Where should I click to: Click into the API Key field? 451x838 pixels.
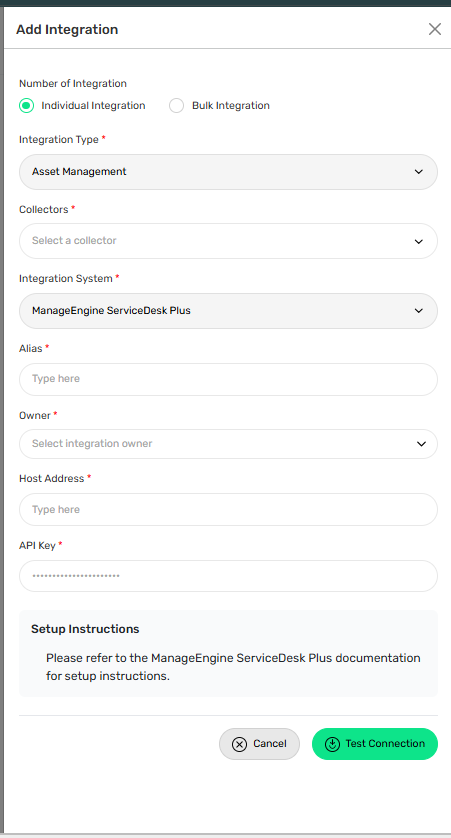click(228, 576)
